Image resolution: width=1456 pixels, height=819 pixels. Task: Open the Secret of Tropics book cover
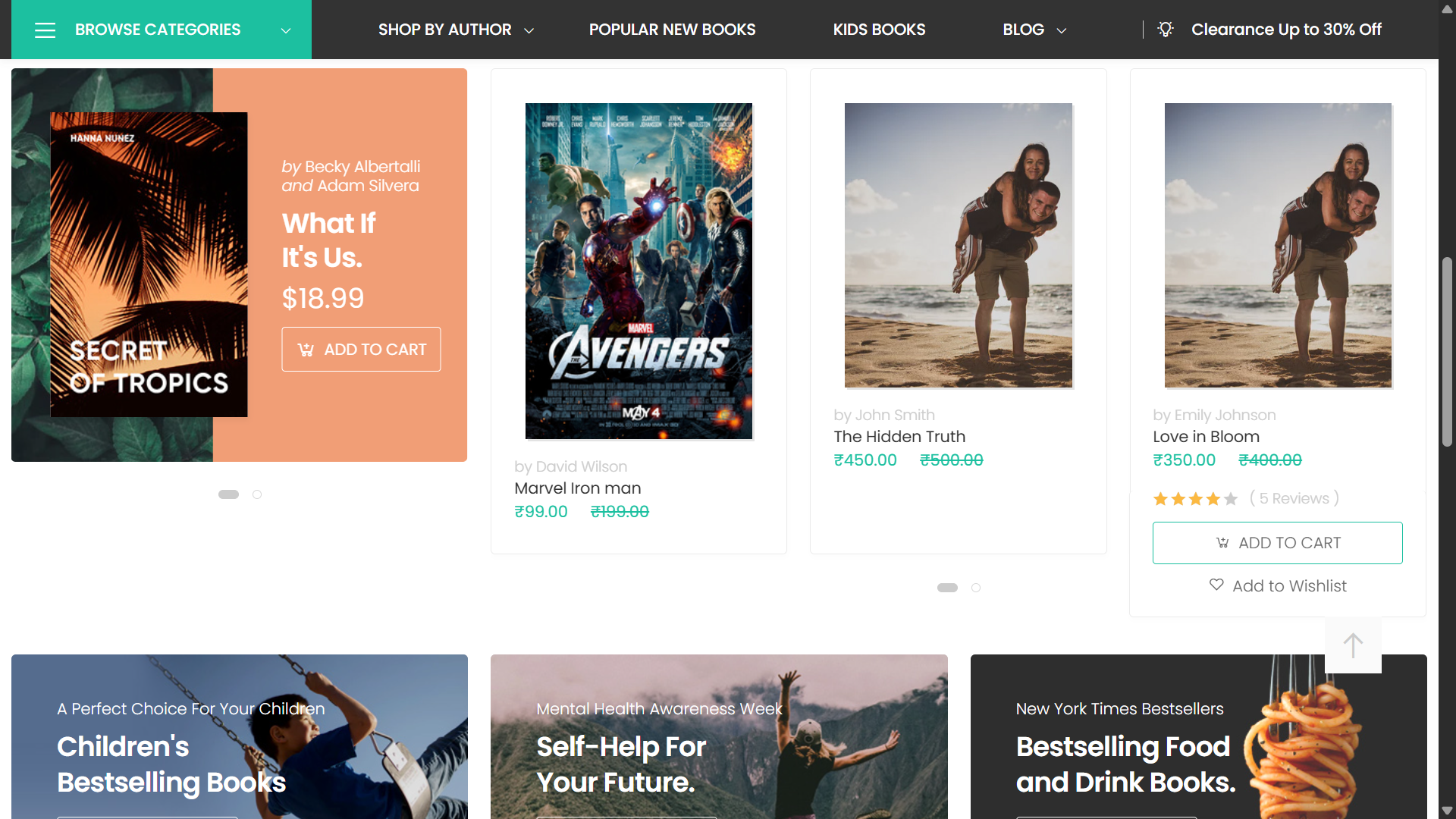pyautogui.click(x=149, y=265)
